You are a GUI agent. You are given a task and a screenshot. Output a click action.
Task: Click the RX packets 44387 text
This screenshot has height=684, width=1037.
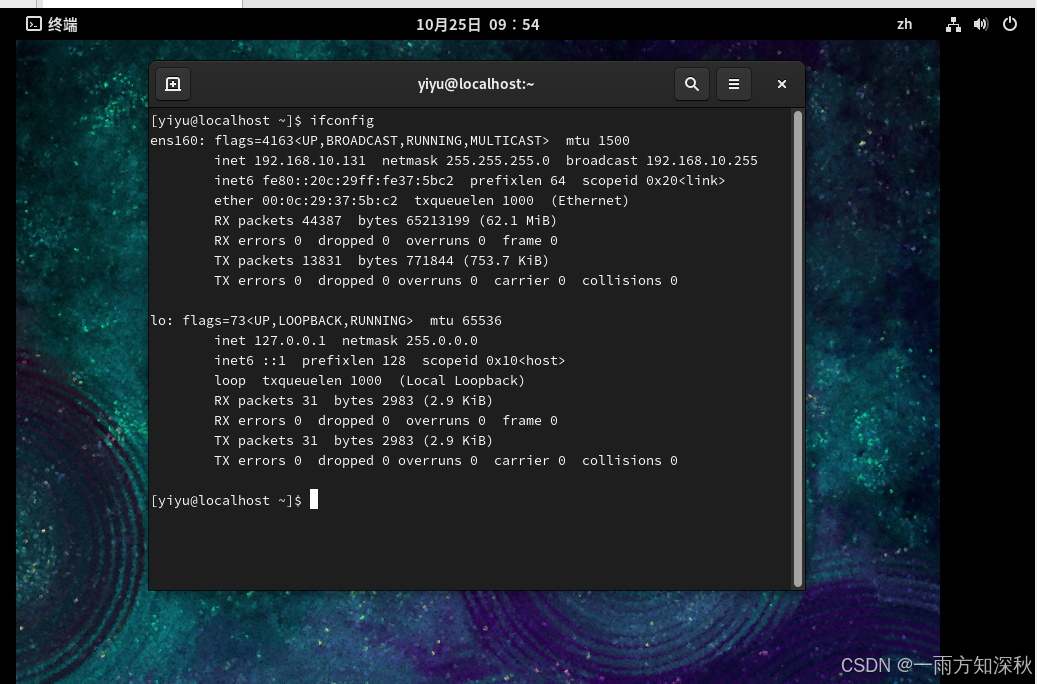(278, 220)
